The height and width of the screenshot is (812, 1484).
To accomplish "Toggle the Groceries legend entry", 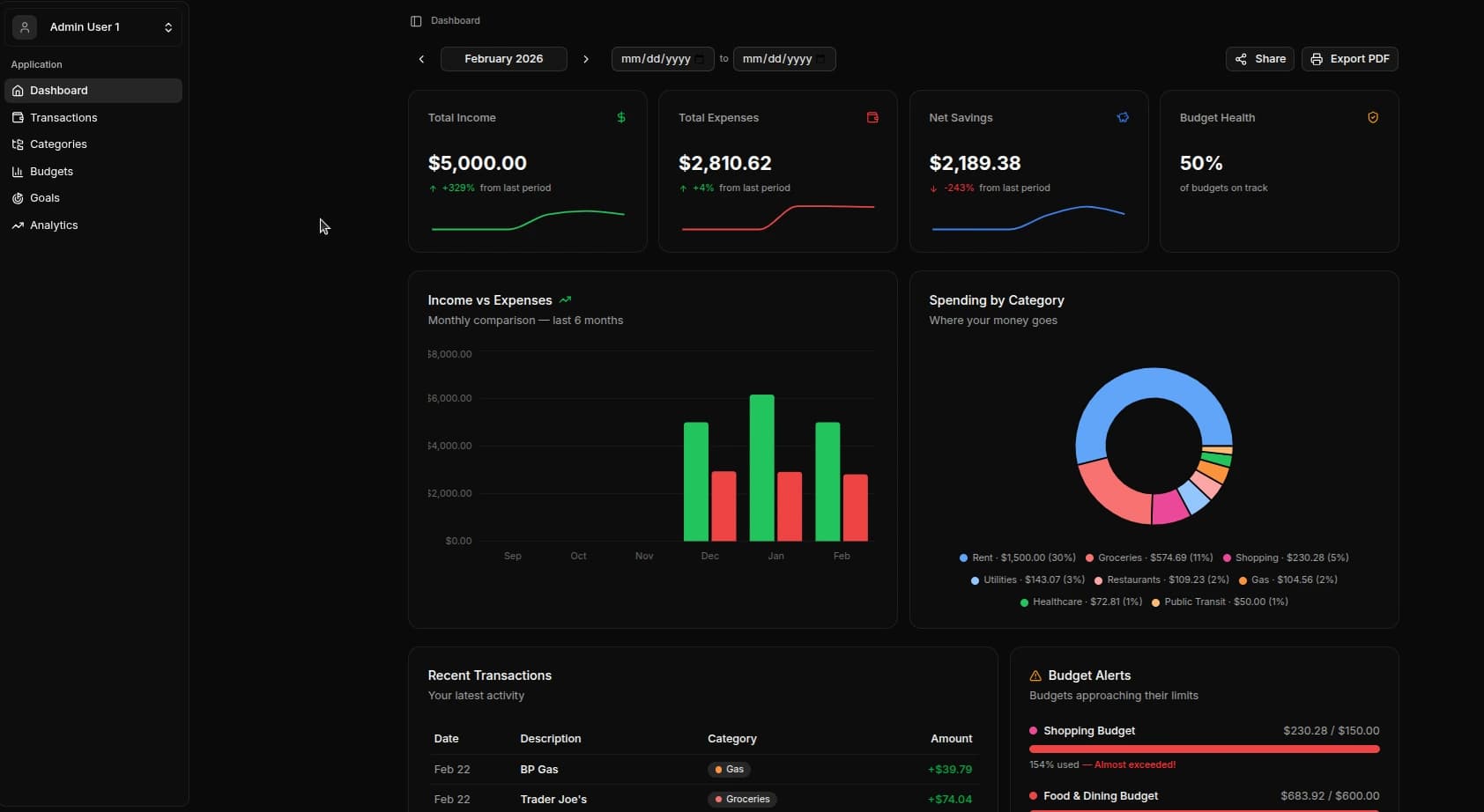I will (1148, 557).
